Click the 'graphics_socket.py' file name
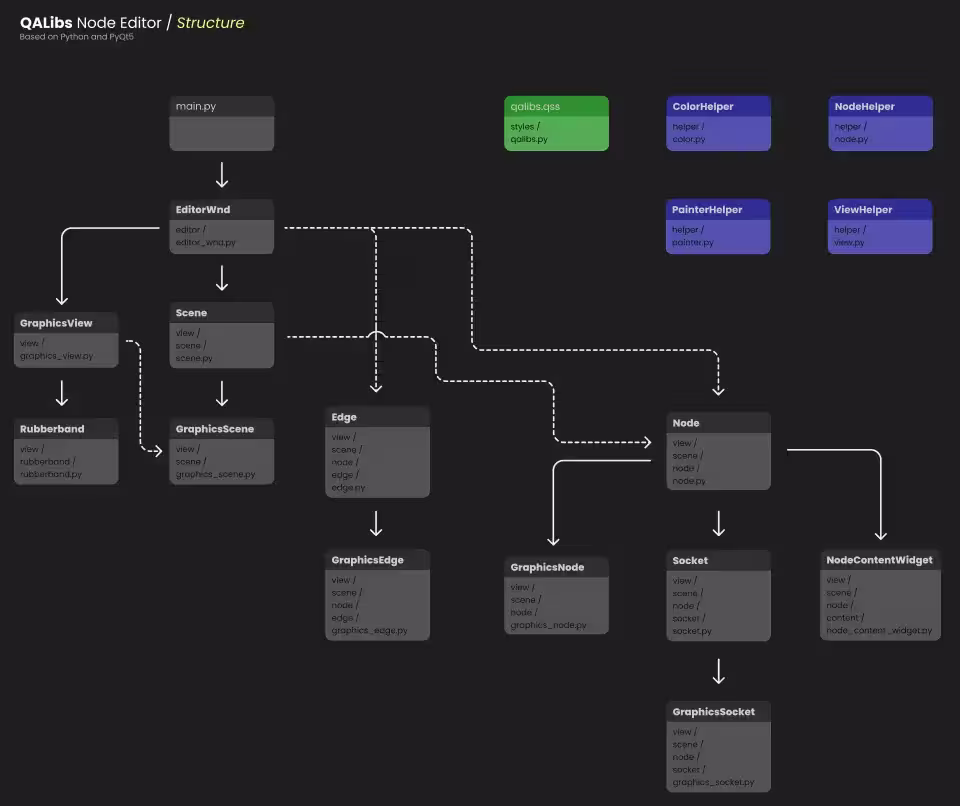This screenshot has height=806, width=960. click(713, 782)
